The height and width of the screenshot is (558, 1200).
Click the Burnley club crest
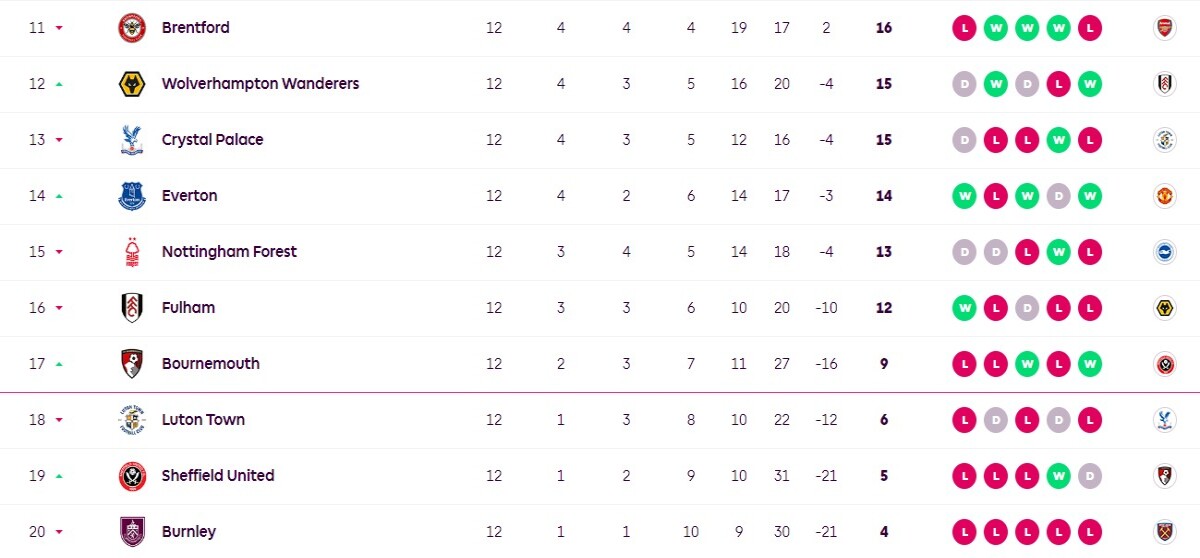pos(132,532)
